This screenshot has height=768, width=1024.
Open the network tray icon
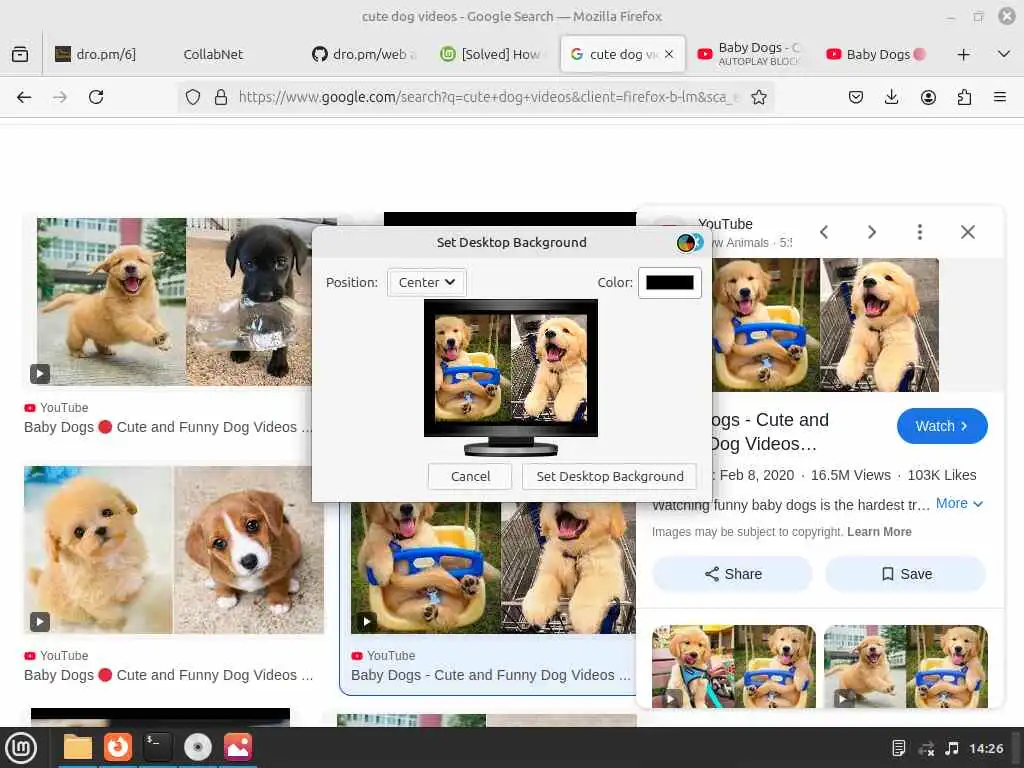[x=926, y=748]
